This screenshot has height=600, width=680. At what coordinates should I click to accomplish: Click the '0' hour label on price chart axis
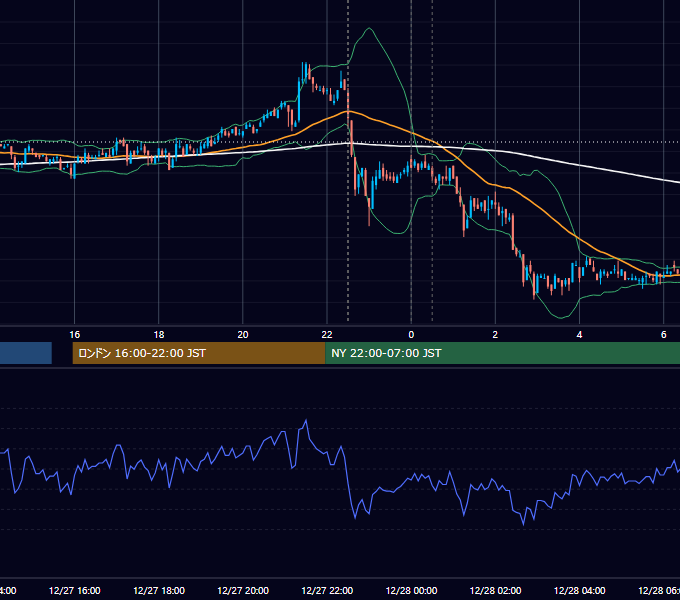(411, 334)
